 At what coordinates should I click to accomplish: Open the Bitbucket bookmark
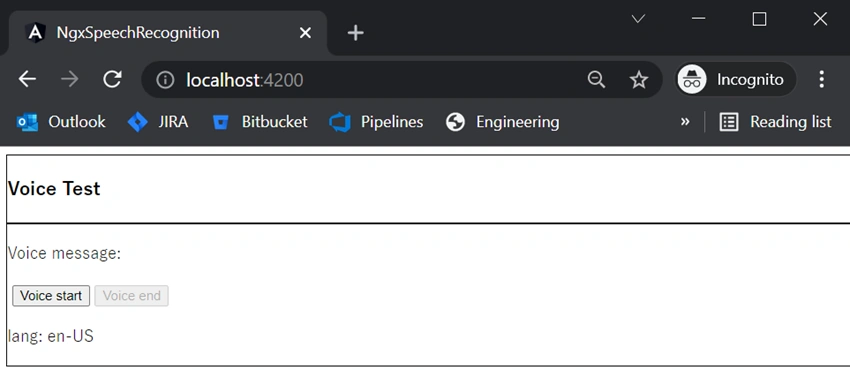coord(260,122)
